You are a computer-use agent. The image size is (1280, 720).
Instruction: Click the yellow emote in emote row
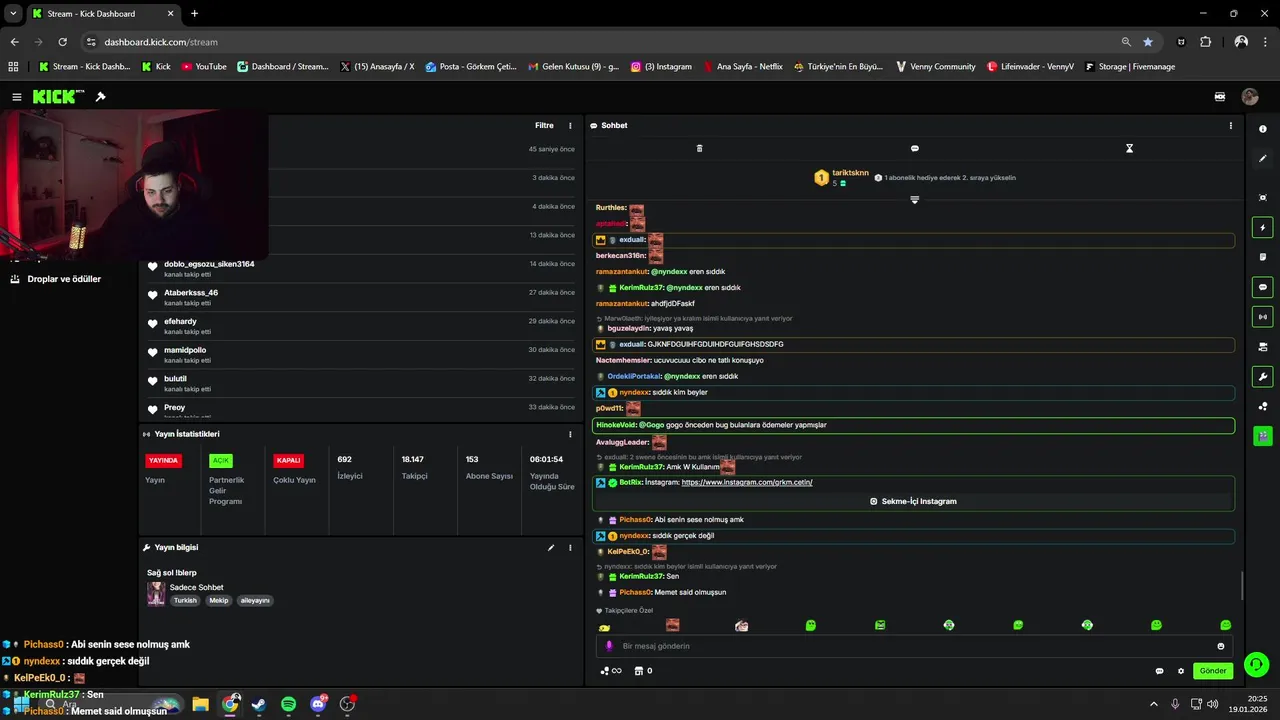pos(604,627)
